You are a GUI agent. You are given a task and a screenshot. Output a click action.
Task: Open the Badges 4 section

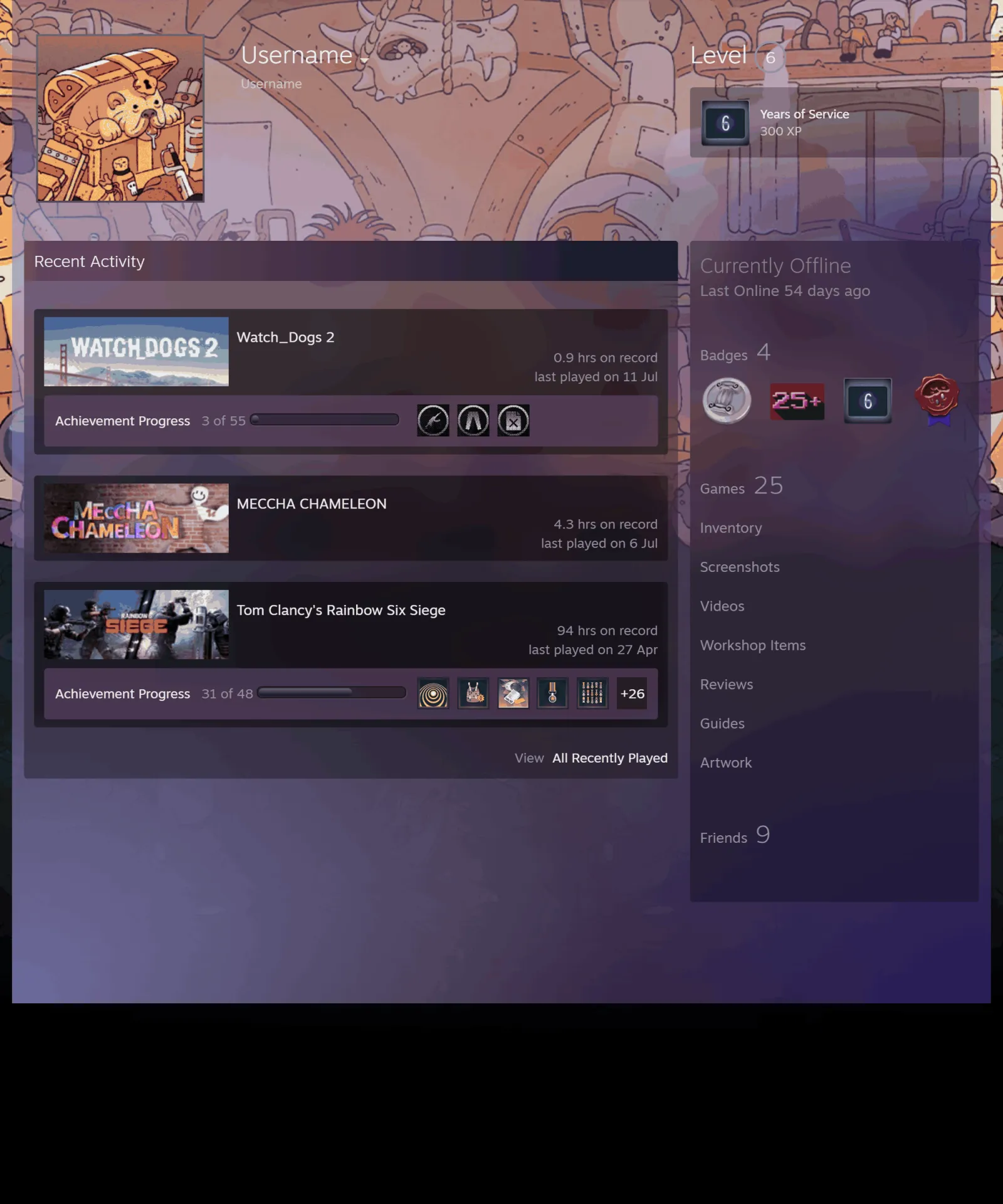coord(735,353)
